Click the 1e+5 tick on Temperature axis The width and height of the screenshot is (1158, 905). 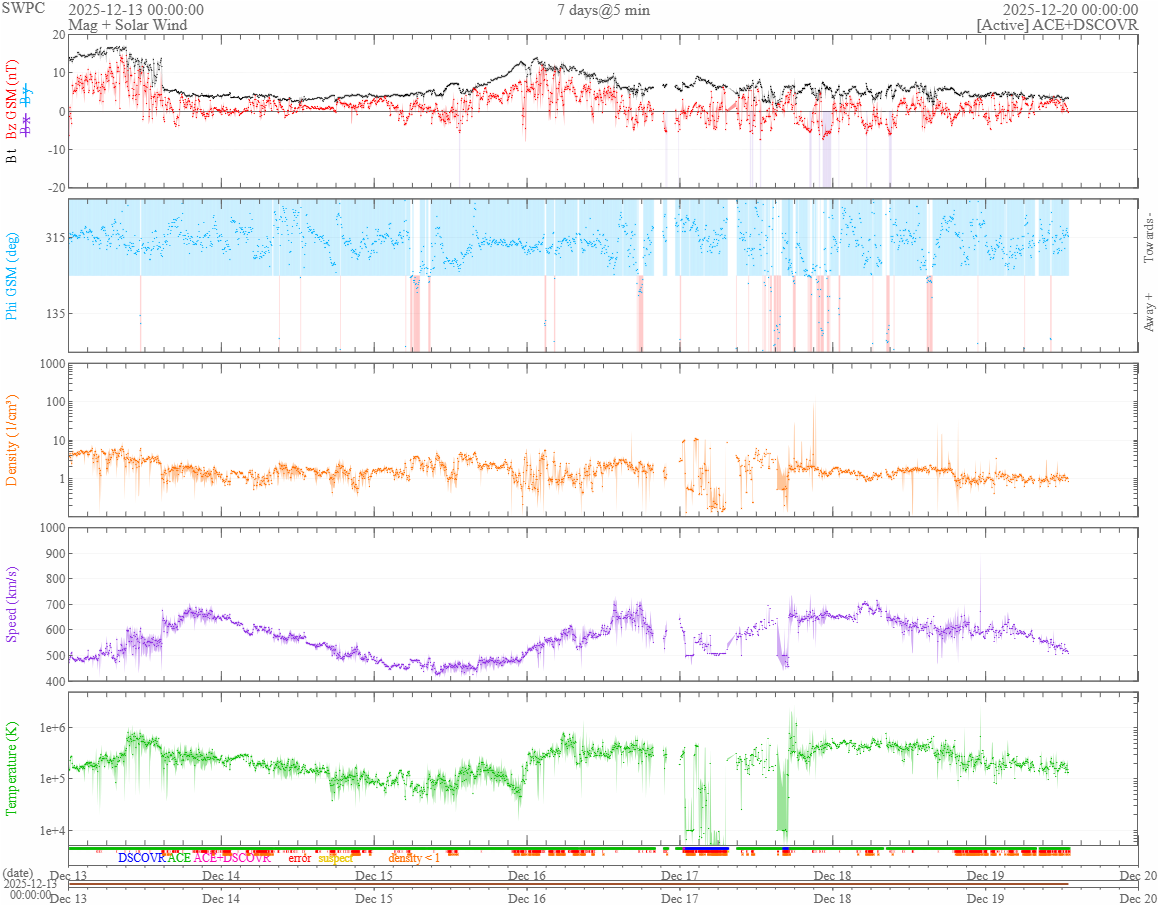(x=52, y=779)
